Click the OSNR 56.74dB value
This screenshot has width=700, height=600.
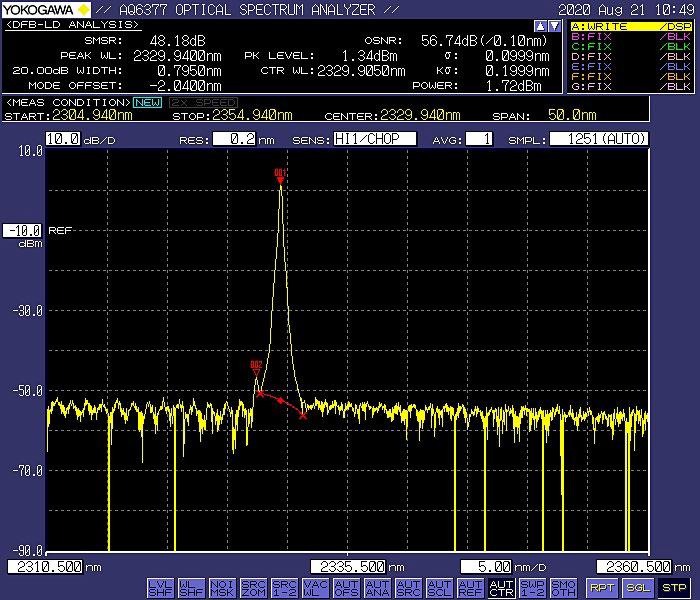point(484,41)
